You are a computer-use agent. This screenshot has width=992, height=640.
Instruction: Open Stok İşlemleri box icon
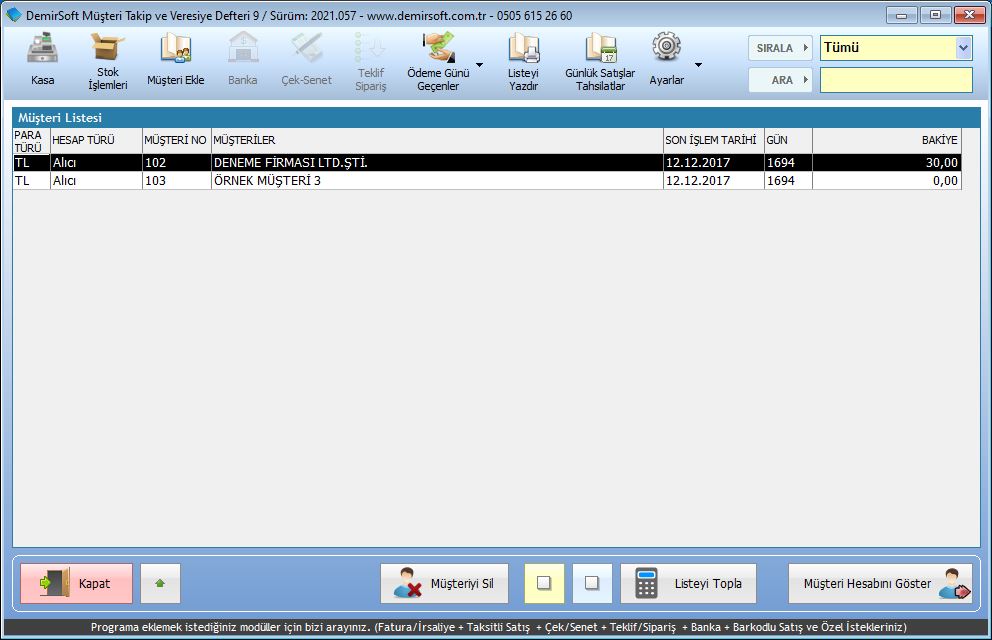pos(108,47)
